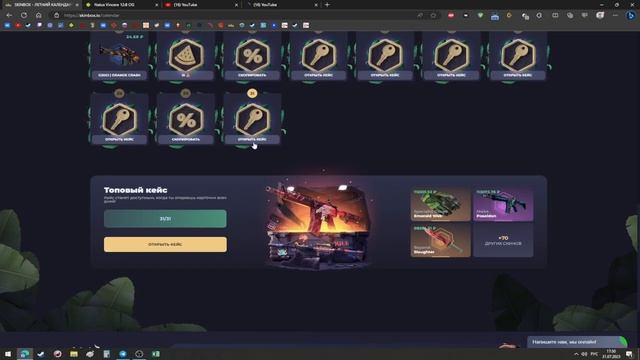Click the +70 other skins tile
The height and width of the screenshot is (360, 640).
[x=503, y=241]
